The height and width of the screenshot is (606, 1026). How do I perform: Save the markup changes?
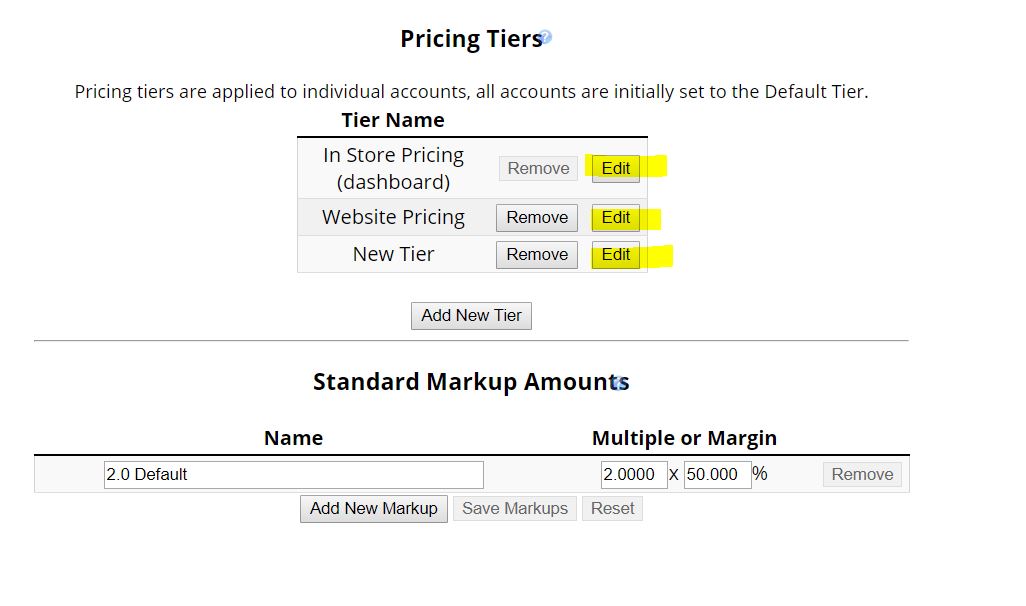click(514, 508)
